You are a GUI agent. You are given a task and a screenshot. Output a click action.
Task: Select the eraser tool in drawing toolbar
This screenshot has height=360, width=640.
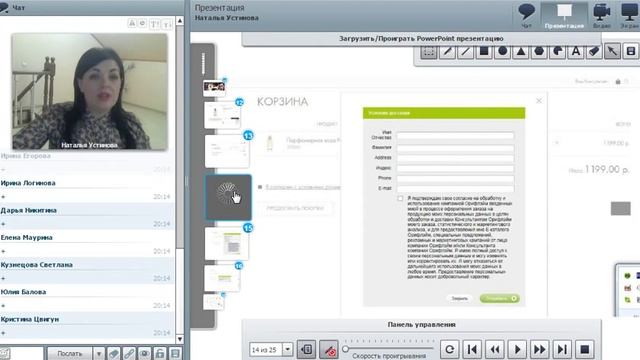click(x=594, y=52)
